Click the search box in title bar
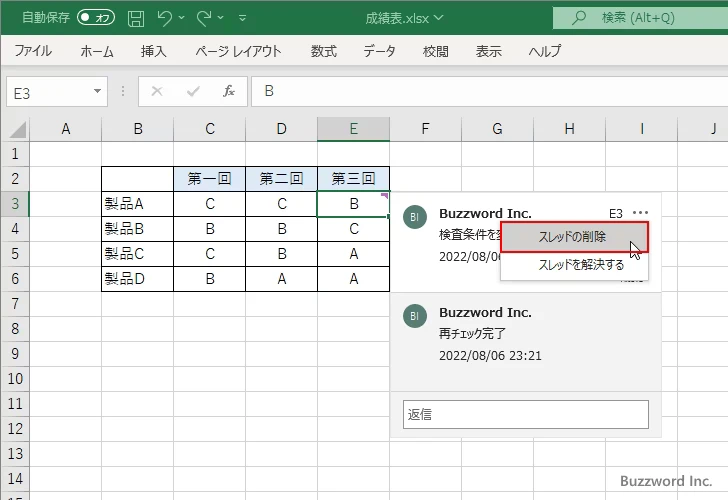This screenshot has height=500, width=728. click(x=640, y=17)
